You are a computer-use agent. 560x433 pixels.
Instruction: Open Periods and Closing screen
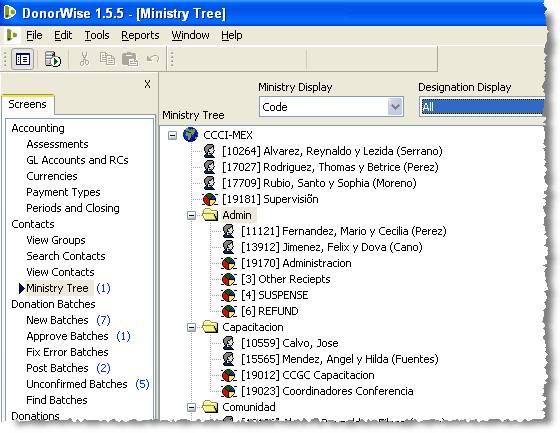73,208
